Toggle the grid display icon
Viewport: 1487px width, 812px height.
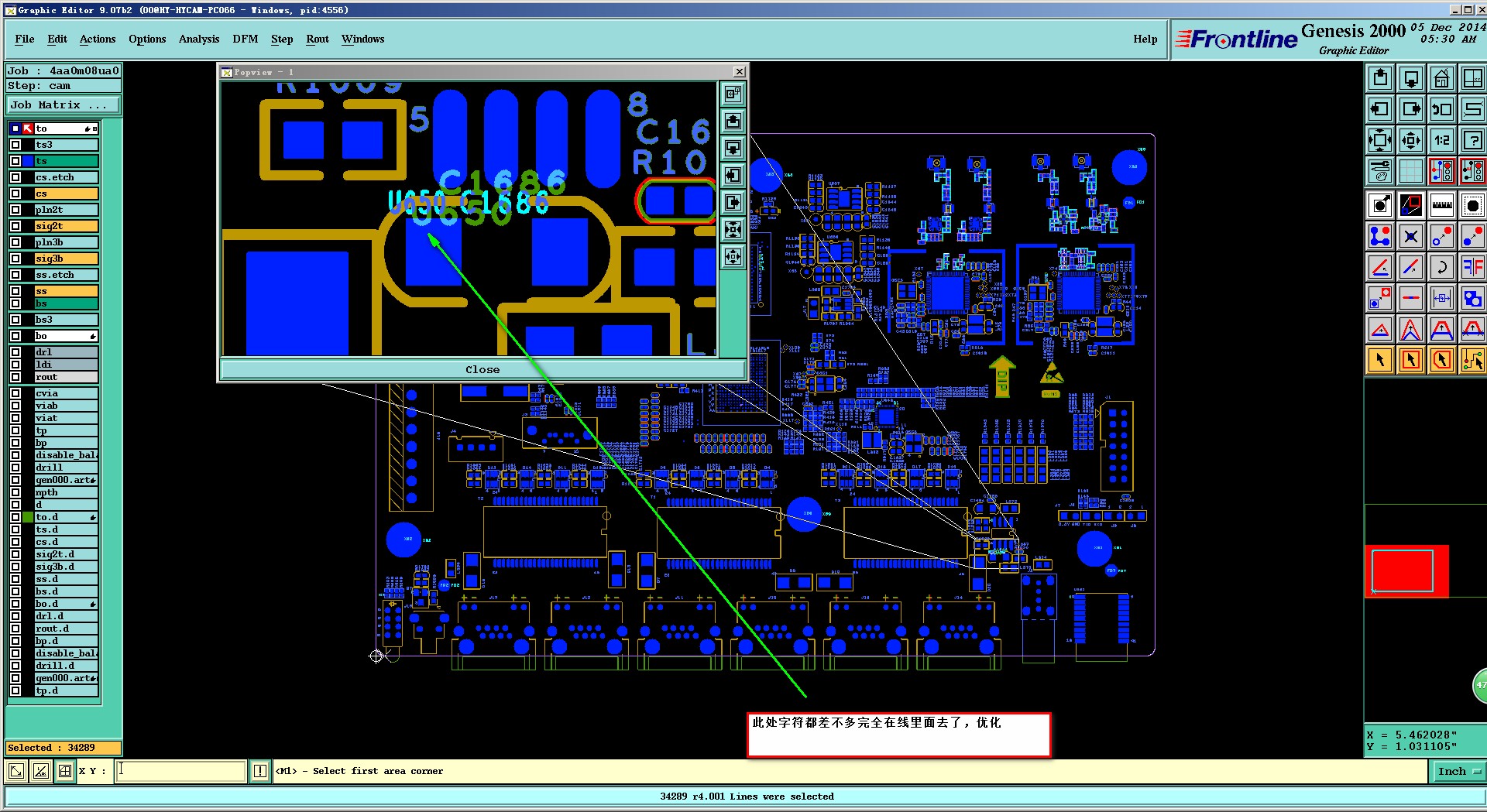coord(1411,171)
